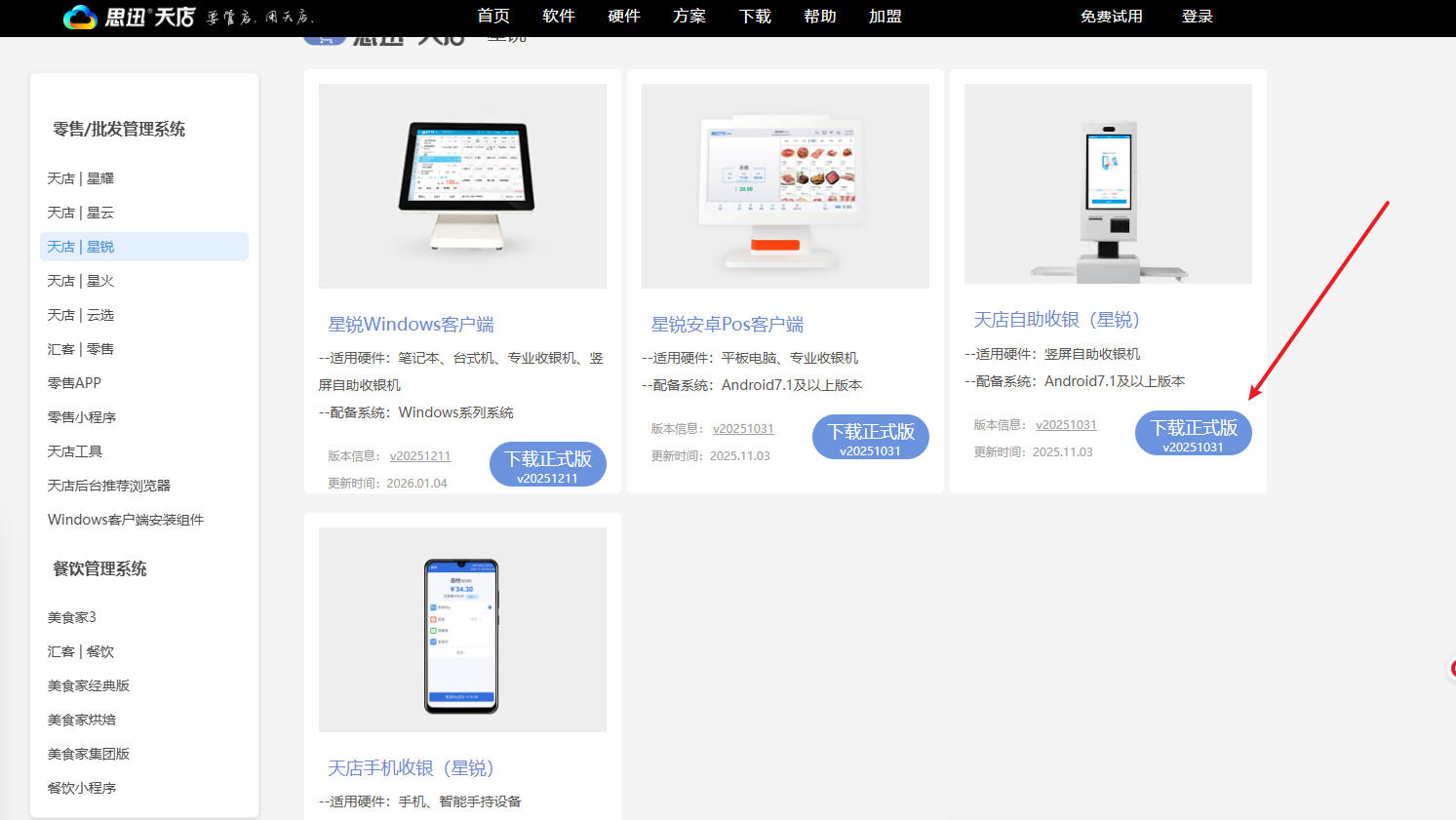Click the 免费试用 link
This screenshot has height=820, width=1456.
click(x=1111, y=17)
